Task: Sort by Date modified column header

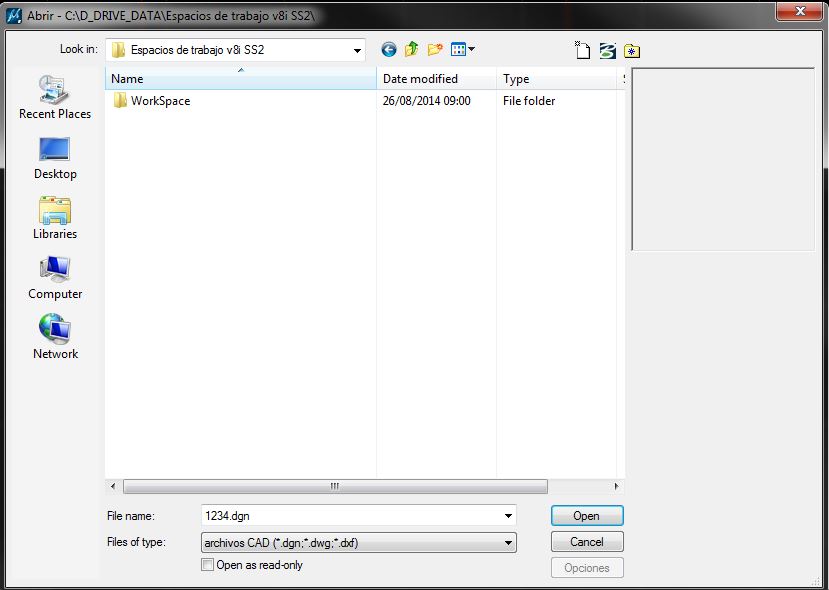Action: click(x=437, y=79)
